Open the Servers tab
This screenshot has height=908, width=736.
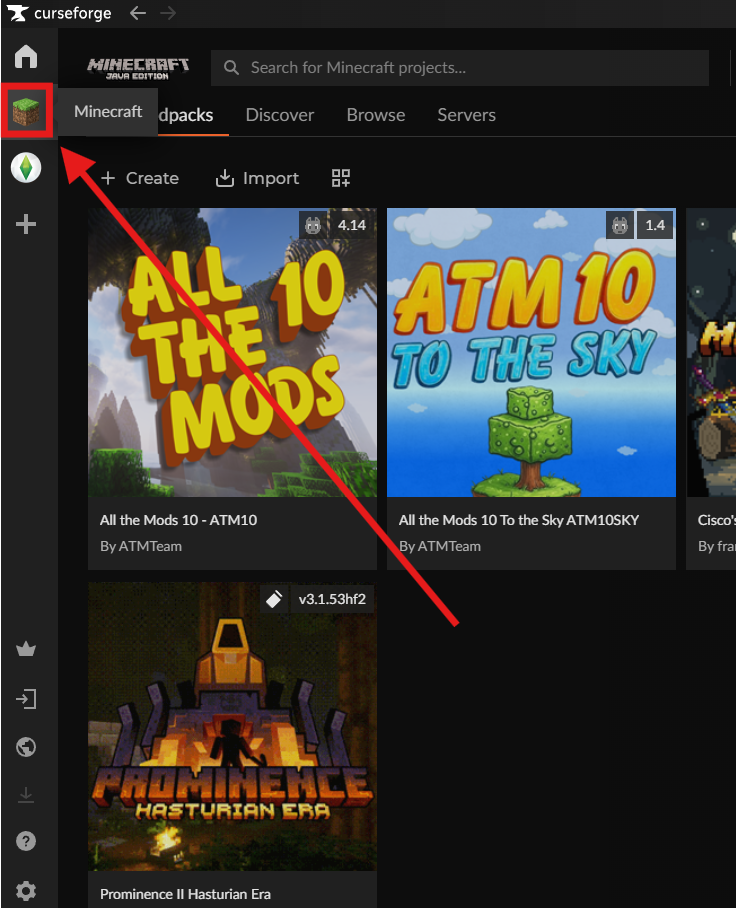[466, 115]
